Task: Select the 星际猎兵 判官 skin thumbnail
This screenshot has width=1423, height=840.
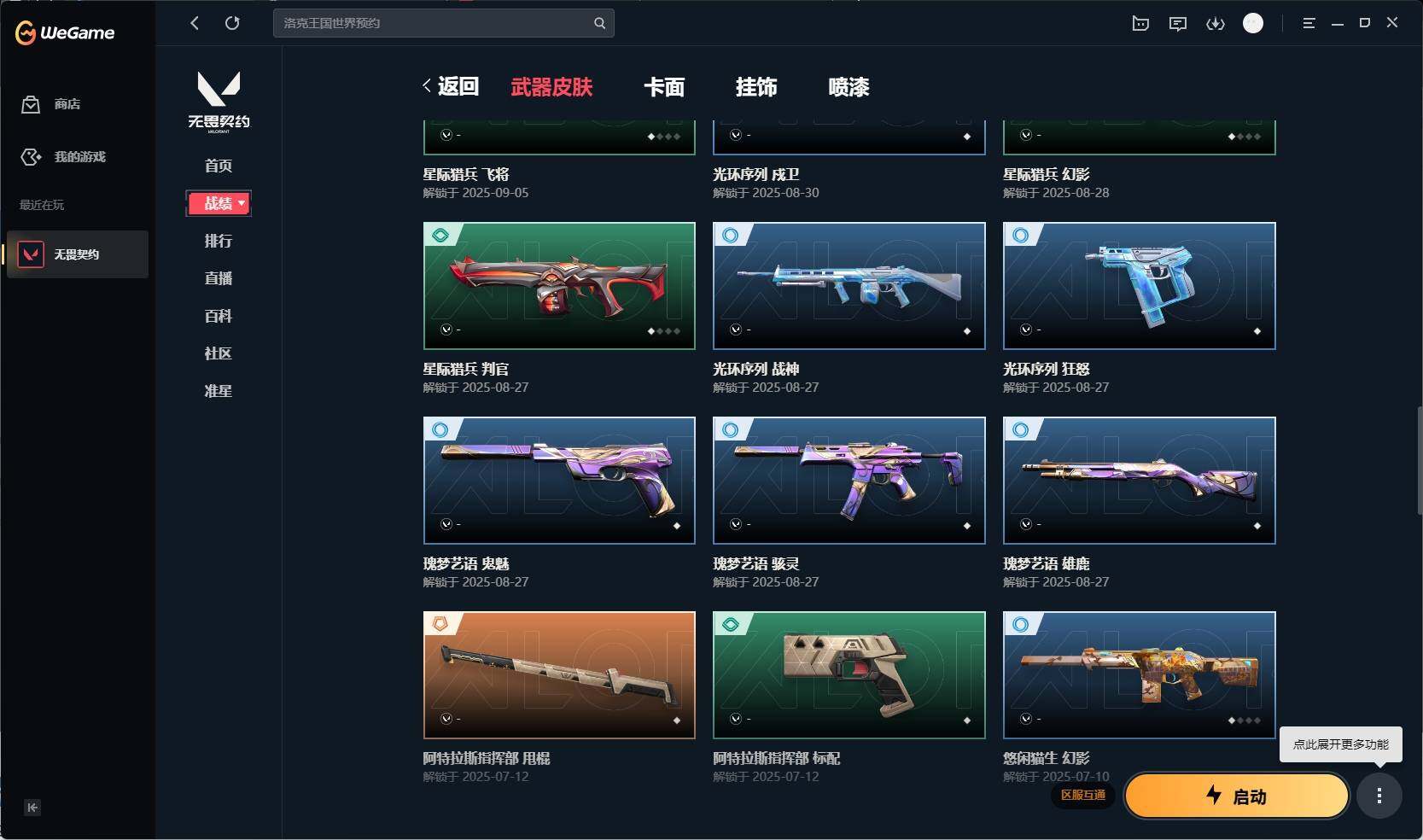Action: coord(559,286)
